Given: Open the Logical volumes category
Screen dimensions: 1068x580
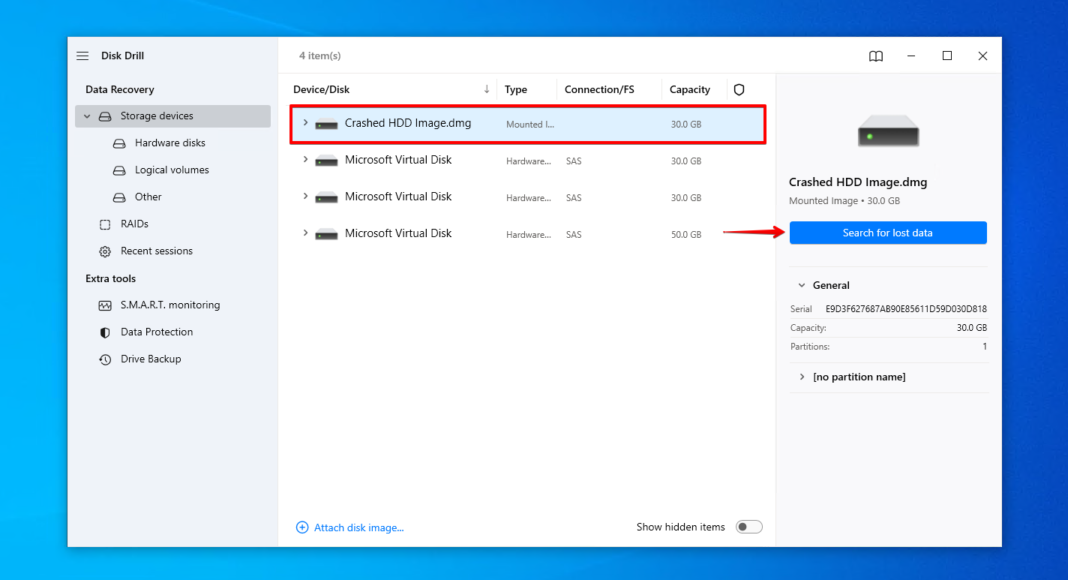Looking at the screenshot, I should [x=172, y=169].
